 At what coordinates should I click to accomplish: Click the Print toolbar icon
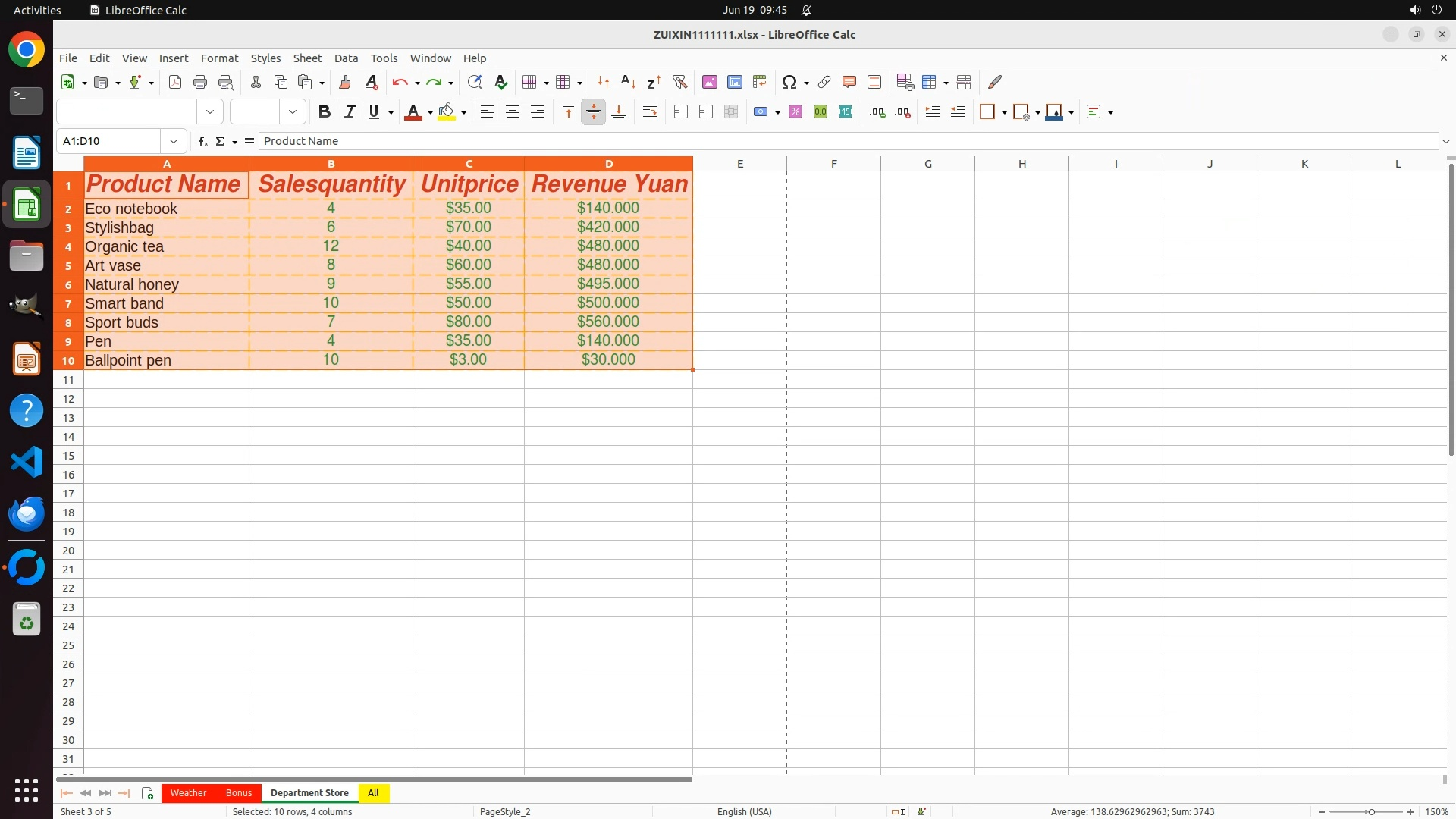200,82
